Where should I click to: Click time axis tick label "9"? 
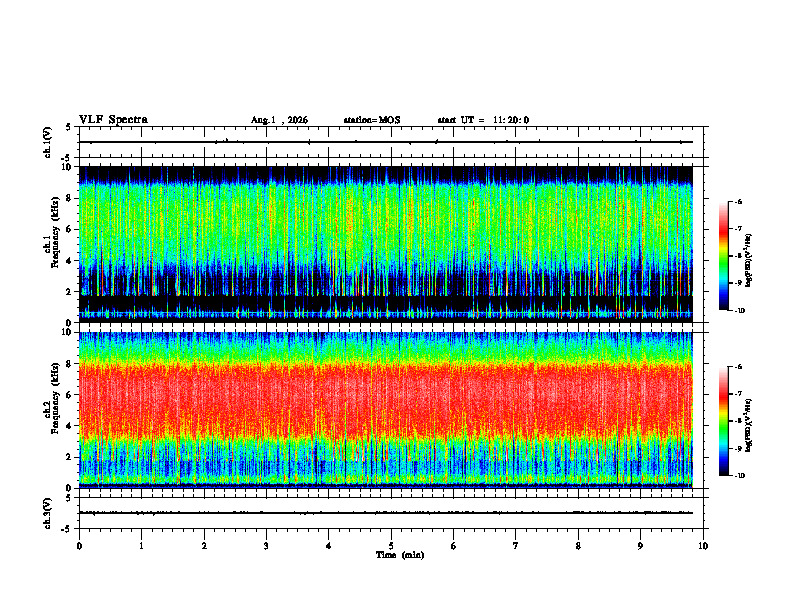[640, 546]
